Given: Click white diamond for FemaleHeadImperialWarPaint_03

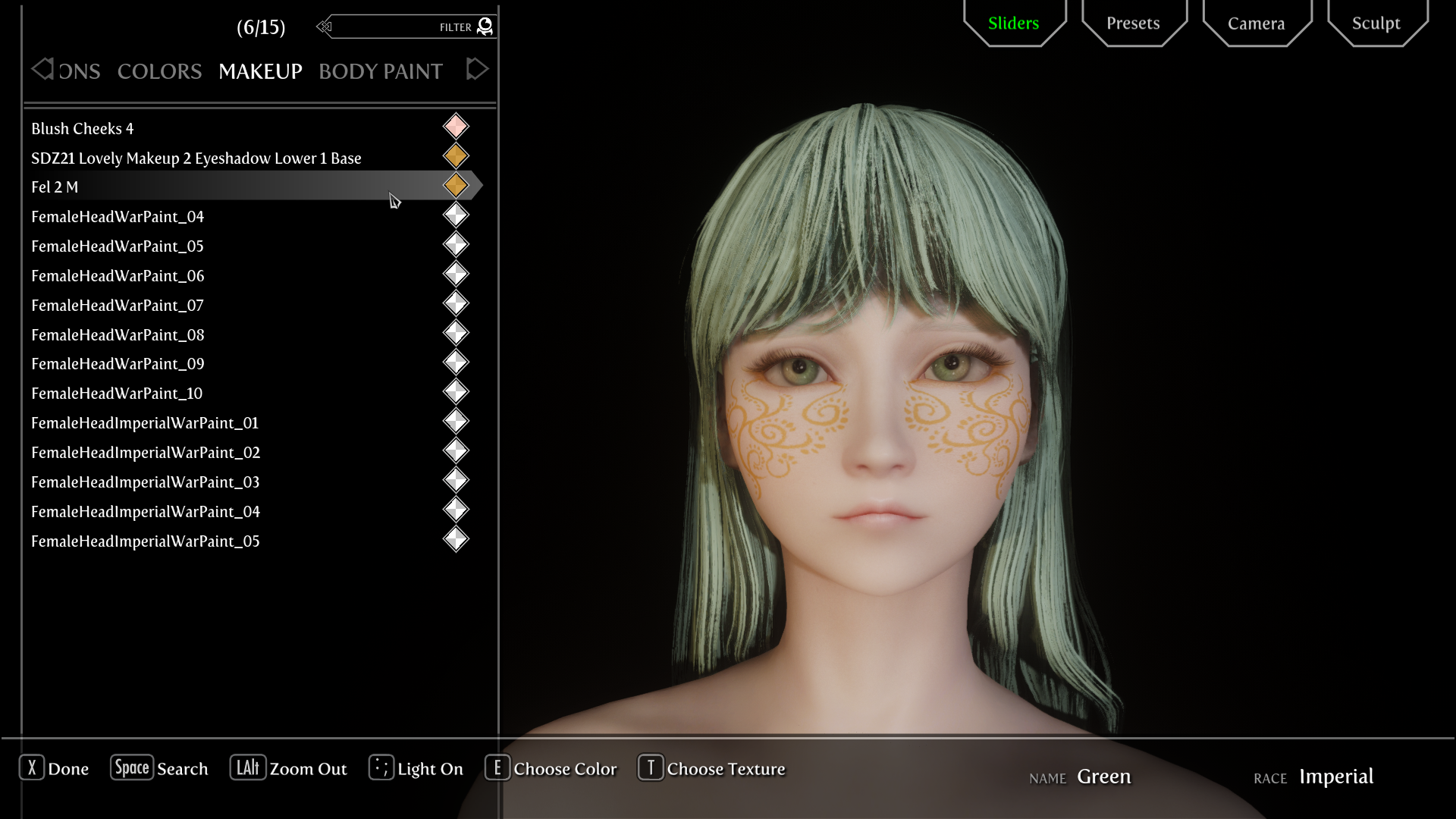Looking at the screenshot, I should click(x=456, y=481).
